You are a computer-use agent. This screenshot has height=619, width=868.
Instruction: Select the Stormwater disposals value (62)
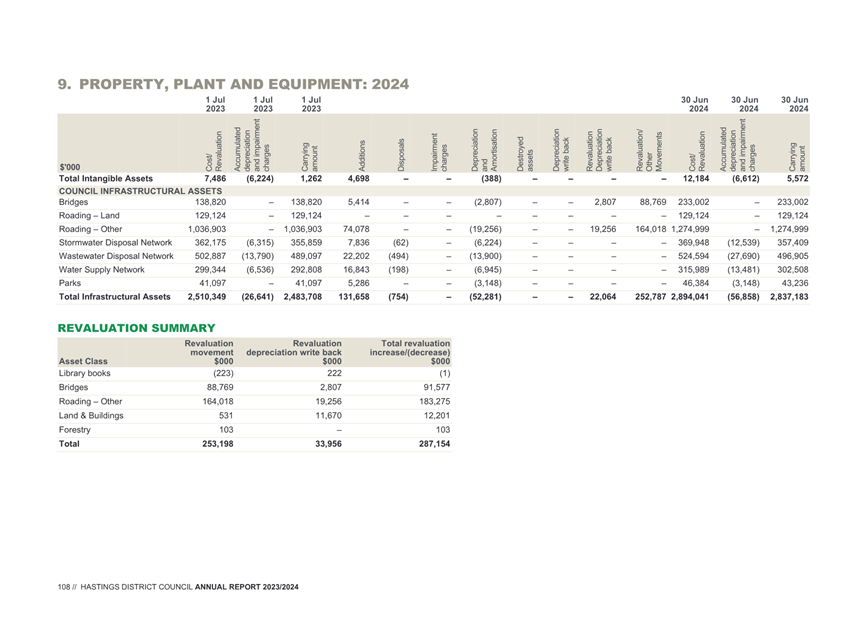pyautogui.click(x=399, y=243)
